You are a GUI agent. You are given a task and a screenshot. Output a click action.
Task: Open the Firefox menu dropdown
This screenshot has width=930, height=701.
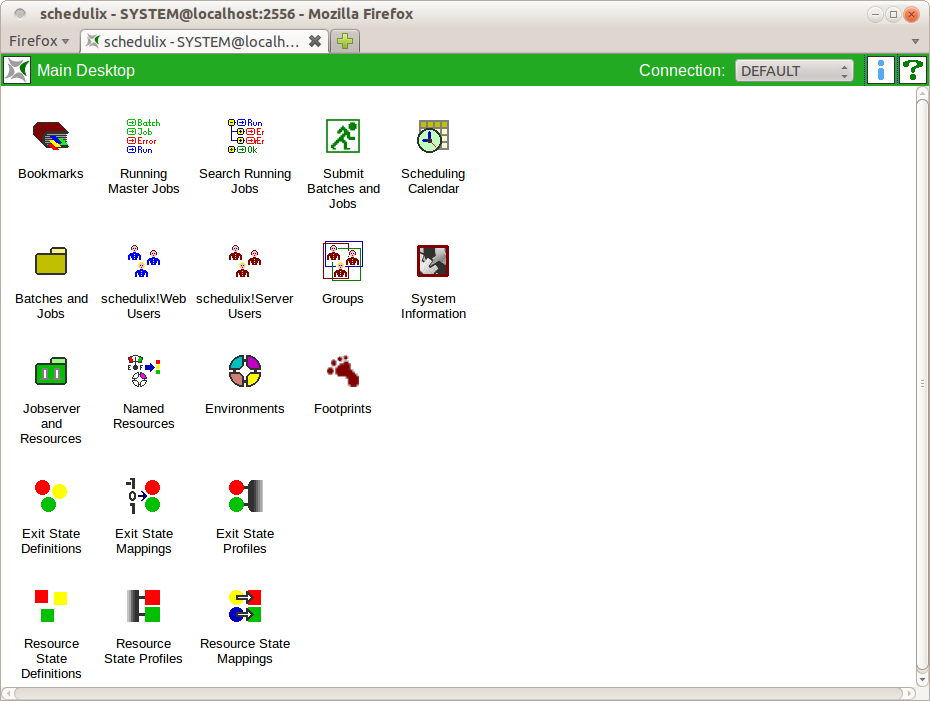39,41
